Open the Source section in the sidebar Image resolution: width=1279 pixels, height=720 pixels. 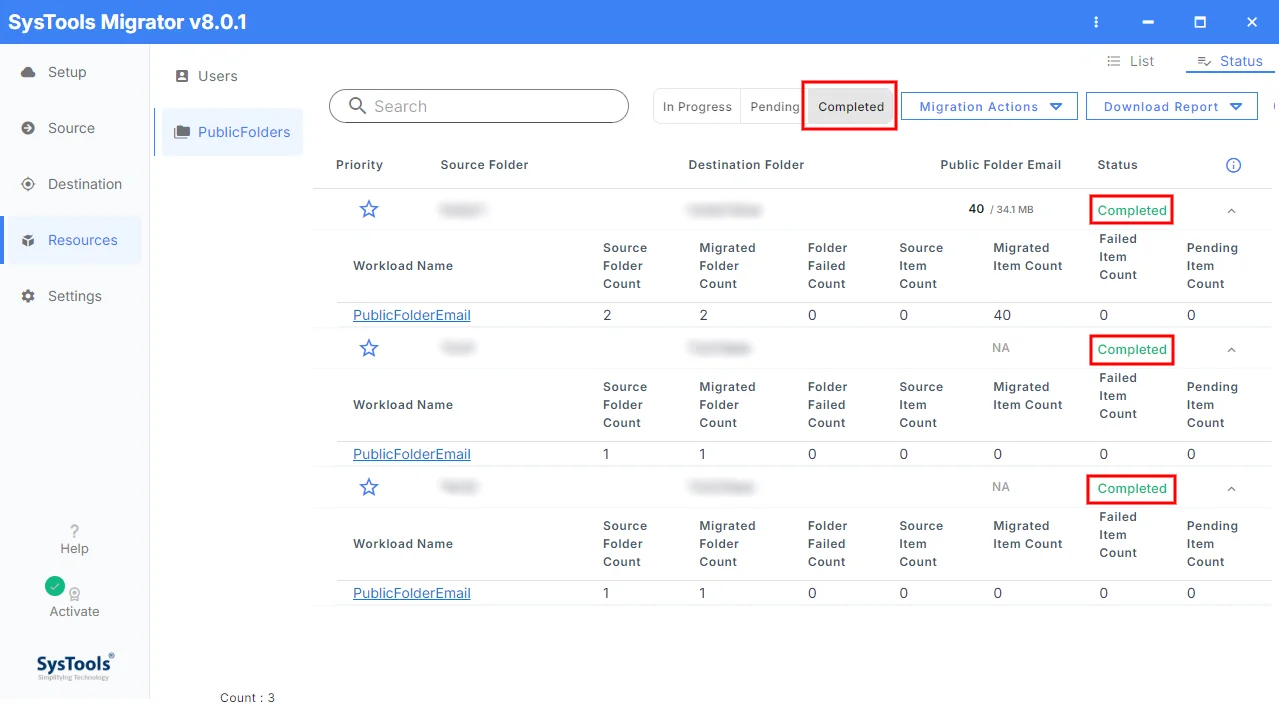tap(71, 128)
